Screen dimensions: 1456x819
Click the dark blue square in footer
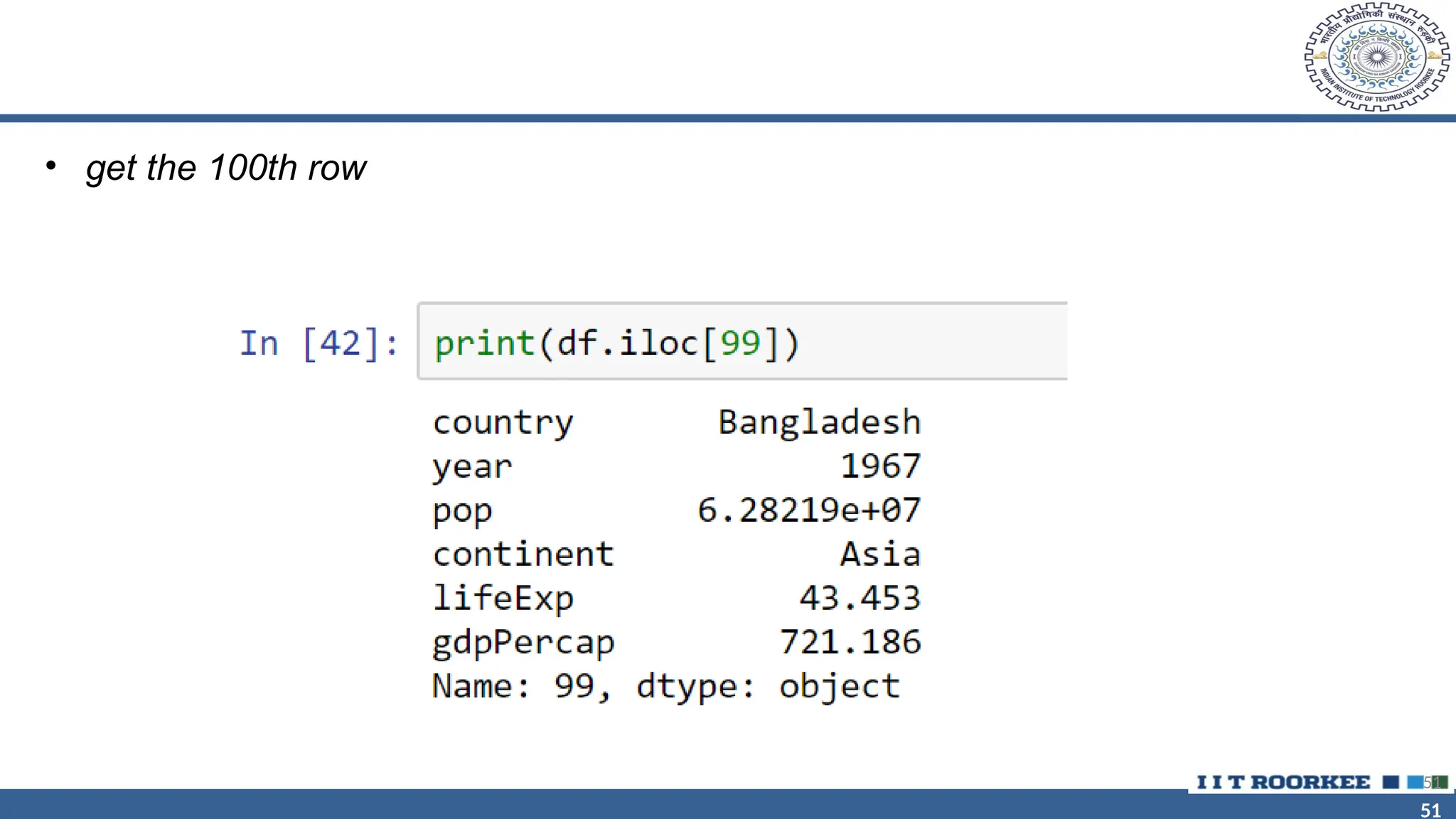tap(1391, 782)
